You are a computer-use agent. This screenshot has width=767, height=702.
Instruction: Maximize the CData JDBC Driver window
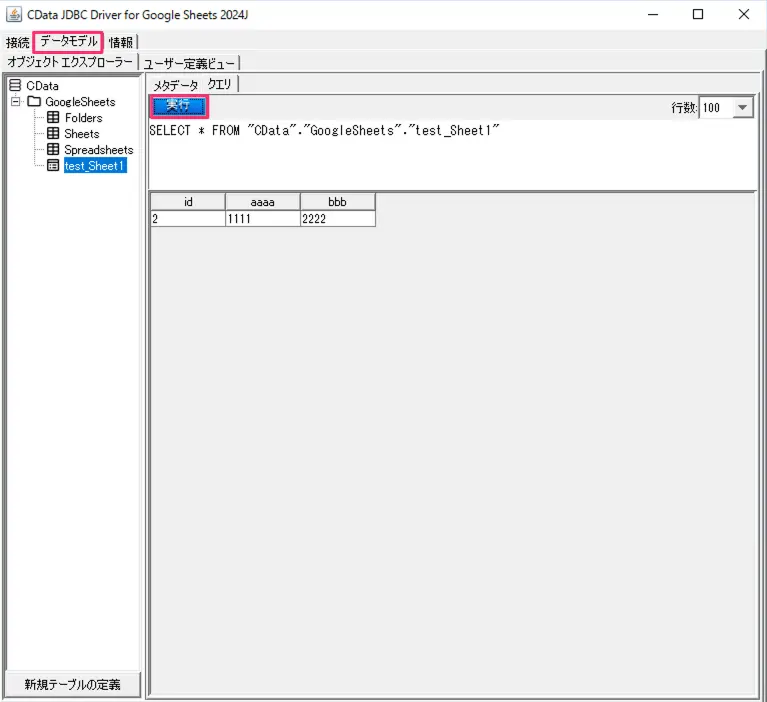click(x=698, y=14)
